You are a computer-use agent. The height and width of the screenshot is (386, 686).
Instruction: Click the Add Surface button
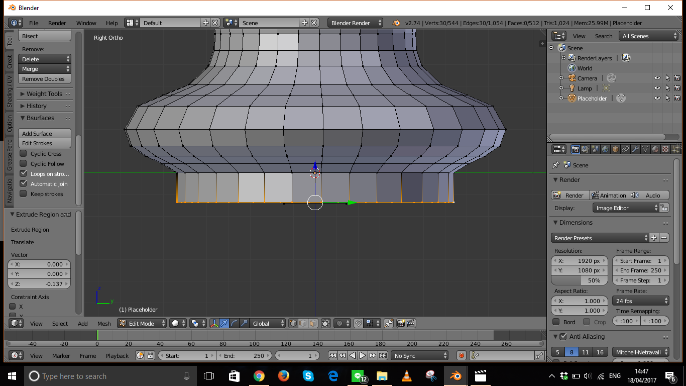(45, 133)
